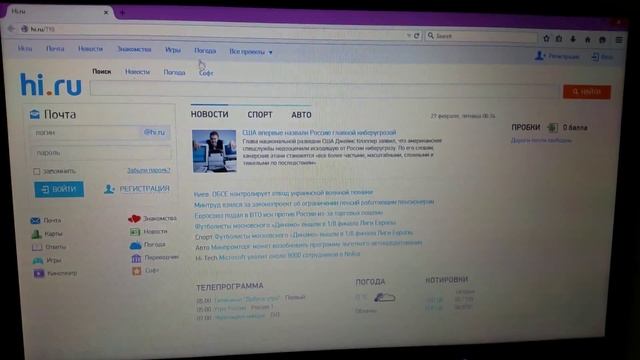Click the Софт orange icon
This screenshot has width=640, height=360.
(x=137, y=271)
